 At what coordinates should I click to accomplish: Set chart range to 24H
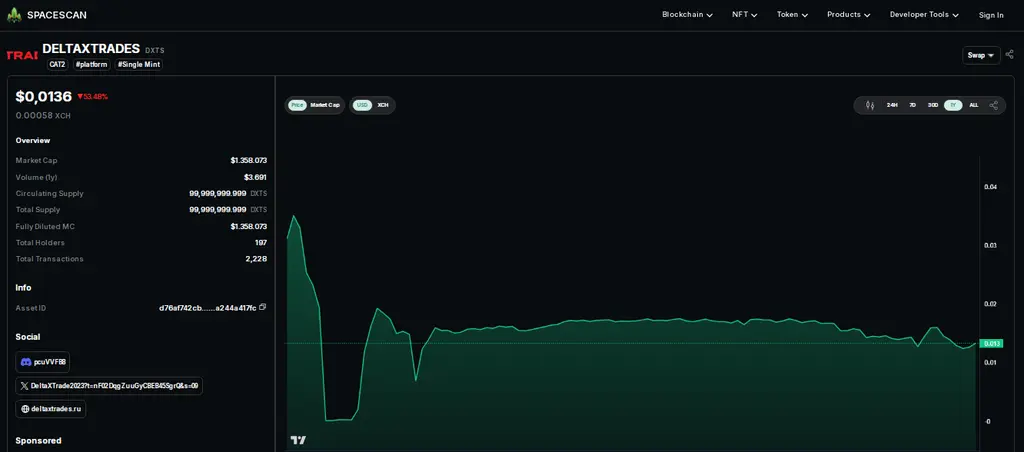point(892,105)
